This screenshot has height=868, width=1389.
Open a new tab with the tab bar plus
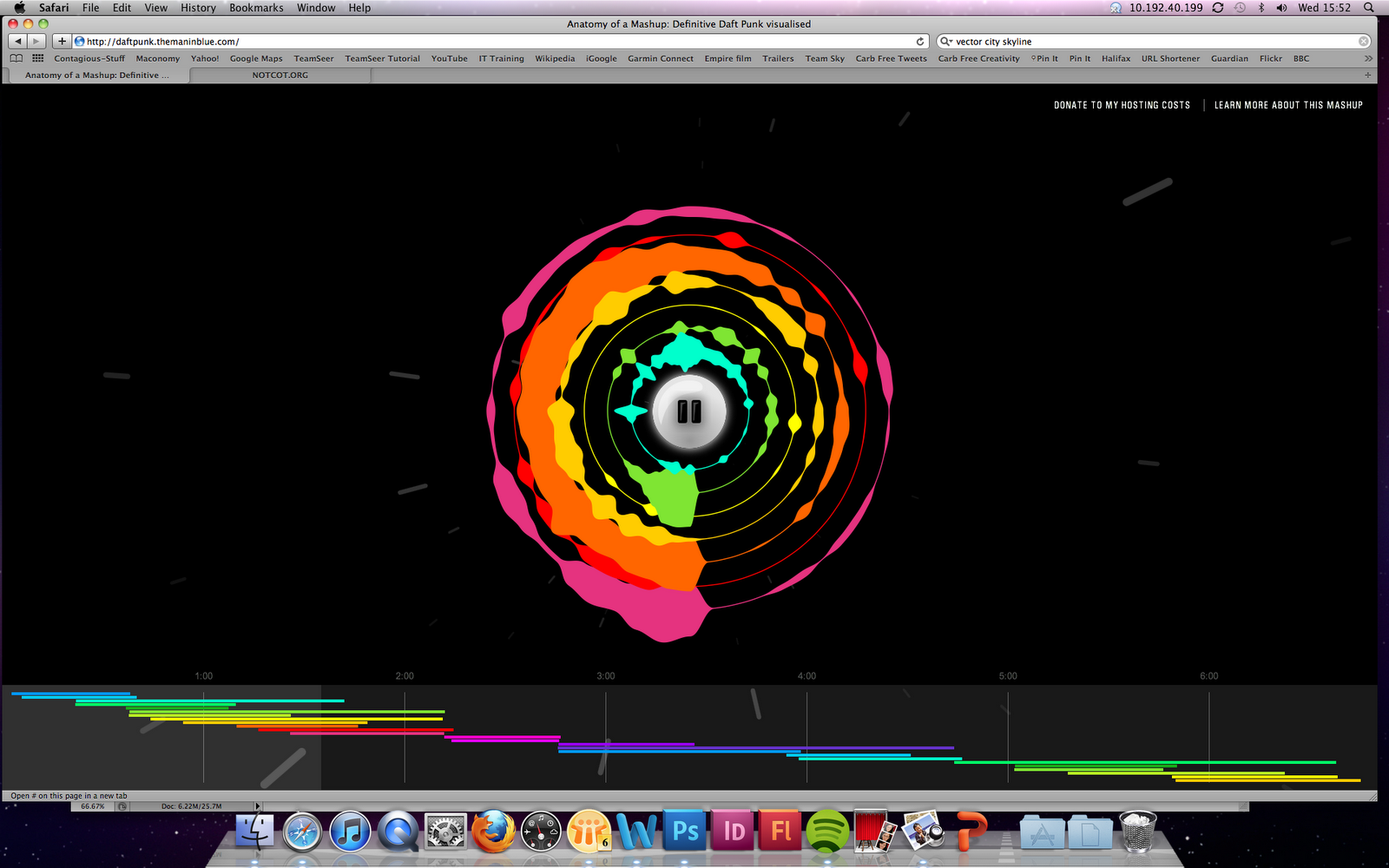point(1368,76)
